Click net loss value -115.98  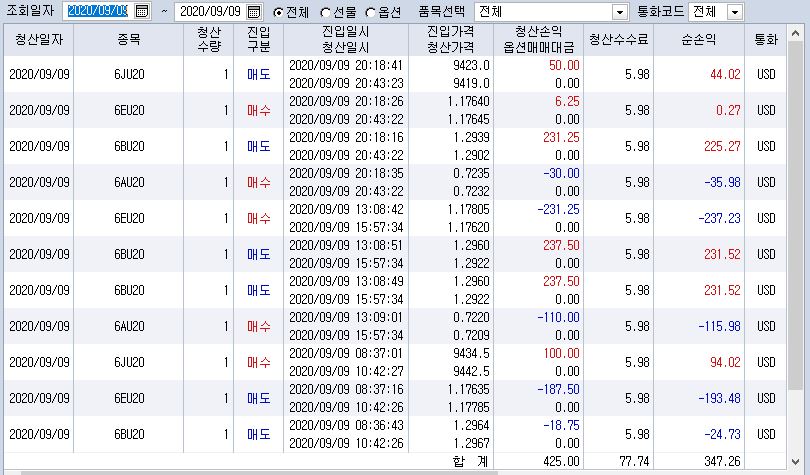(719, 326)
